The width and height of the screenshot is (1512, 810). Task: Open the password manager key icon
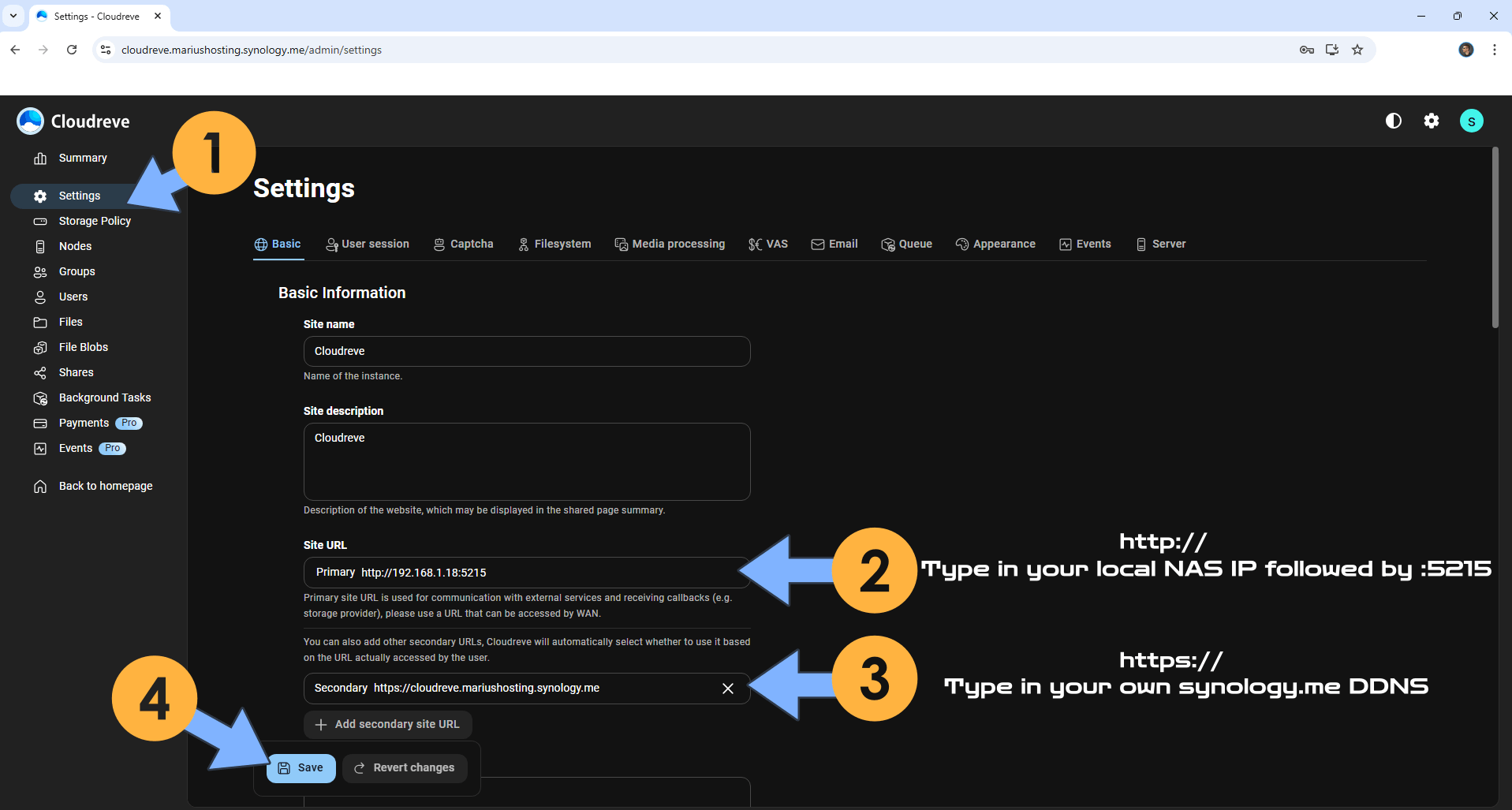[x=1307, y=50]
